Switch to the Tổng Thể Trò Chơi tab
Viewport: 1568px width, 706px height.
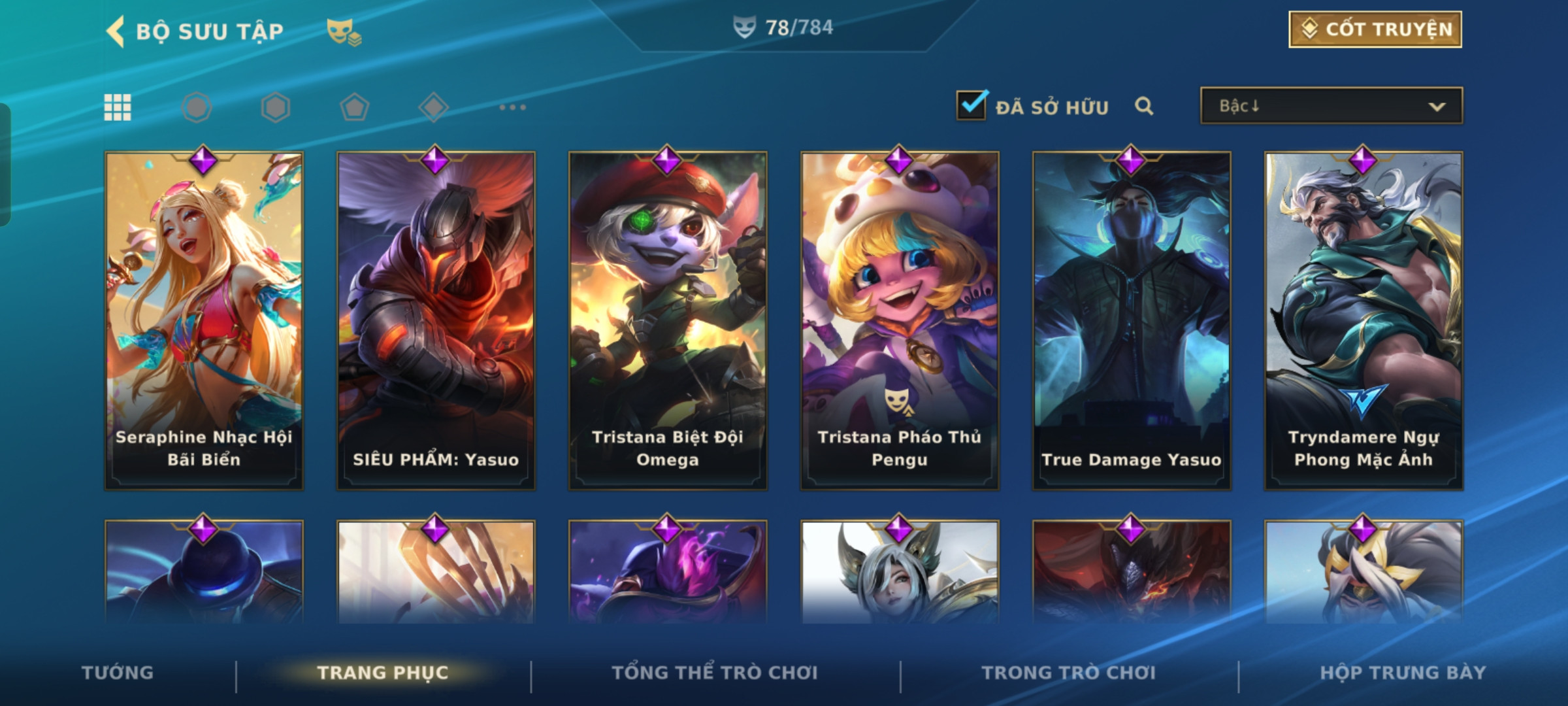pyautogui.click(x=715, y=673)
